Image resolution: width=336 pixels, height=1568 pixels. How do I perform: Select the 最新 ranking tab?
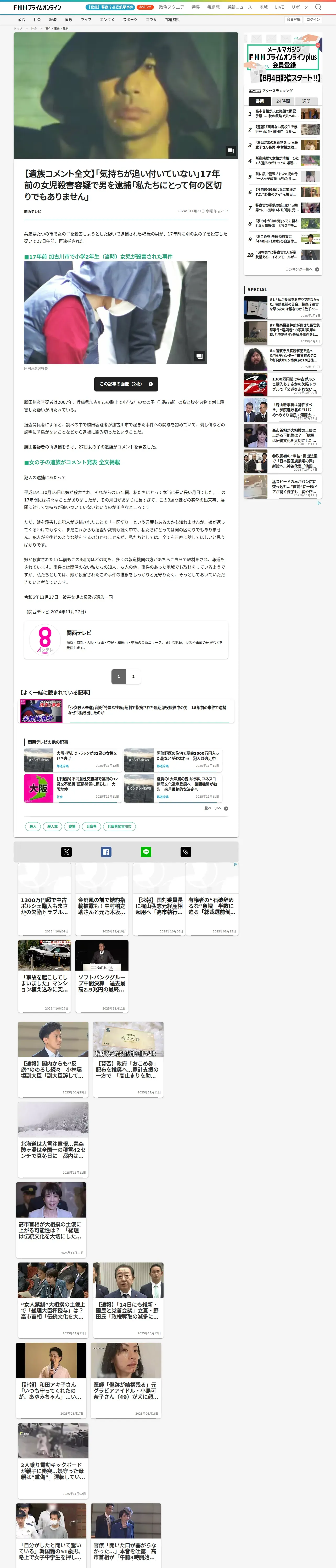coord(260,101)
